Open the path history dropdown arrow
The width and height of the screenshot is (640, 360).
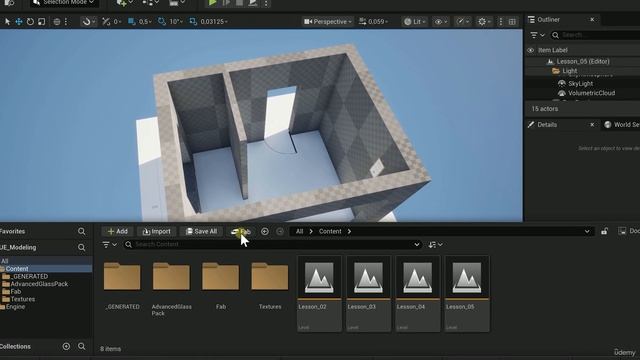click(587, 231)
